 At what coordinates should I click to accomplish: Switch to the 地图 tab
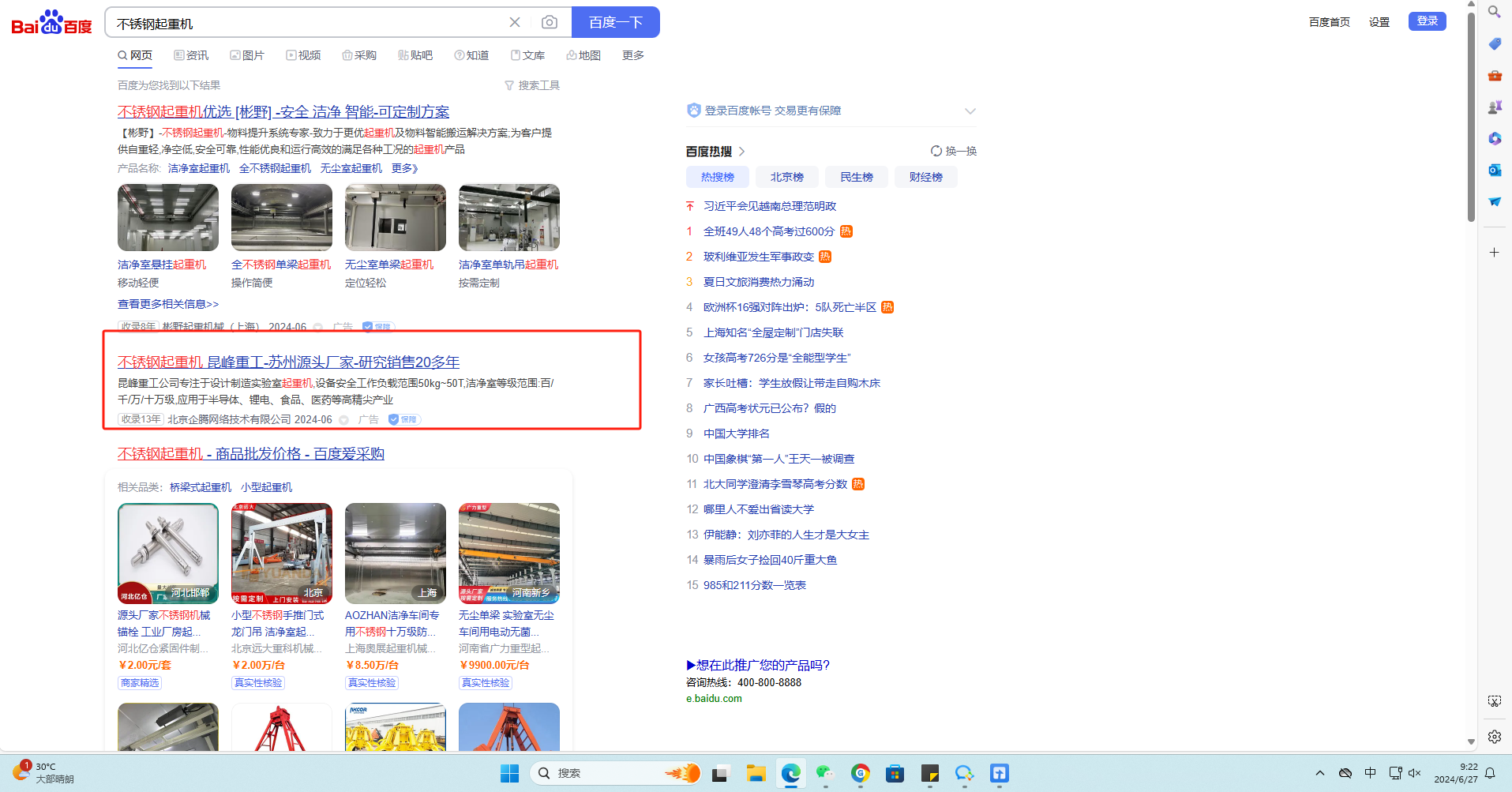coord(583,55)
